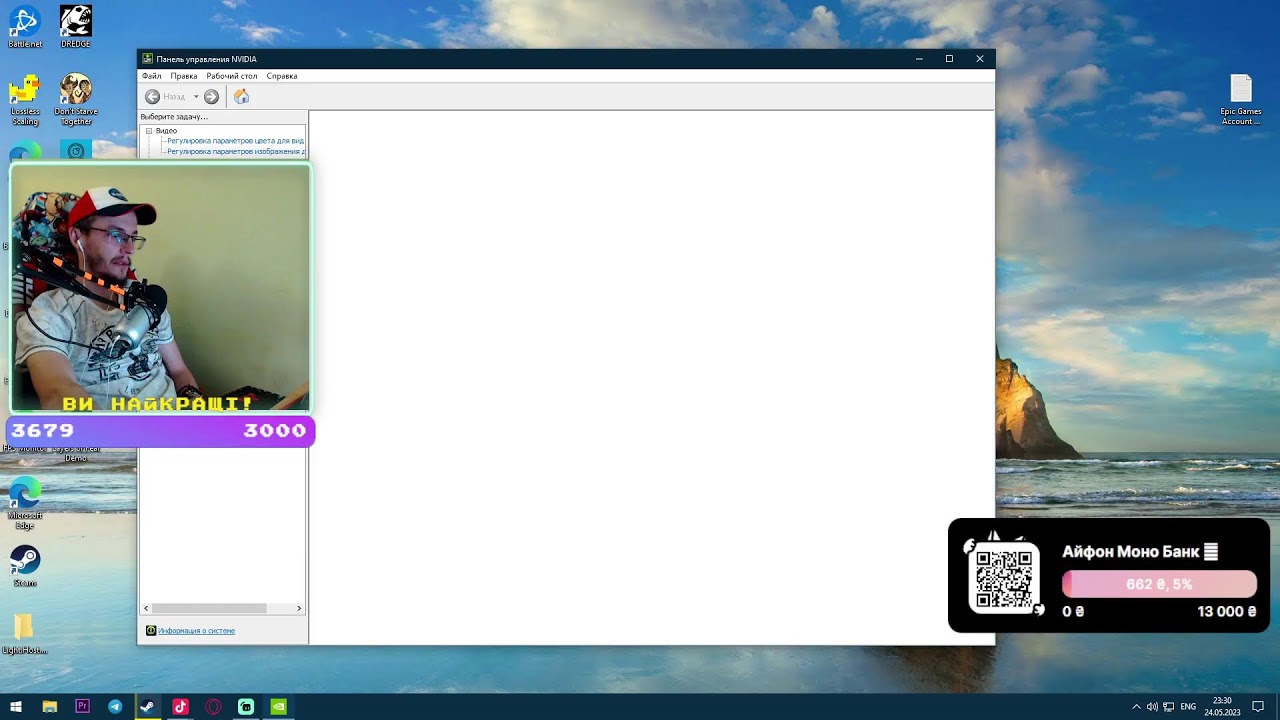Open TikTok app from taskbar
Viewport: 1280px width, 720px height.
tap(180, 707)
